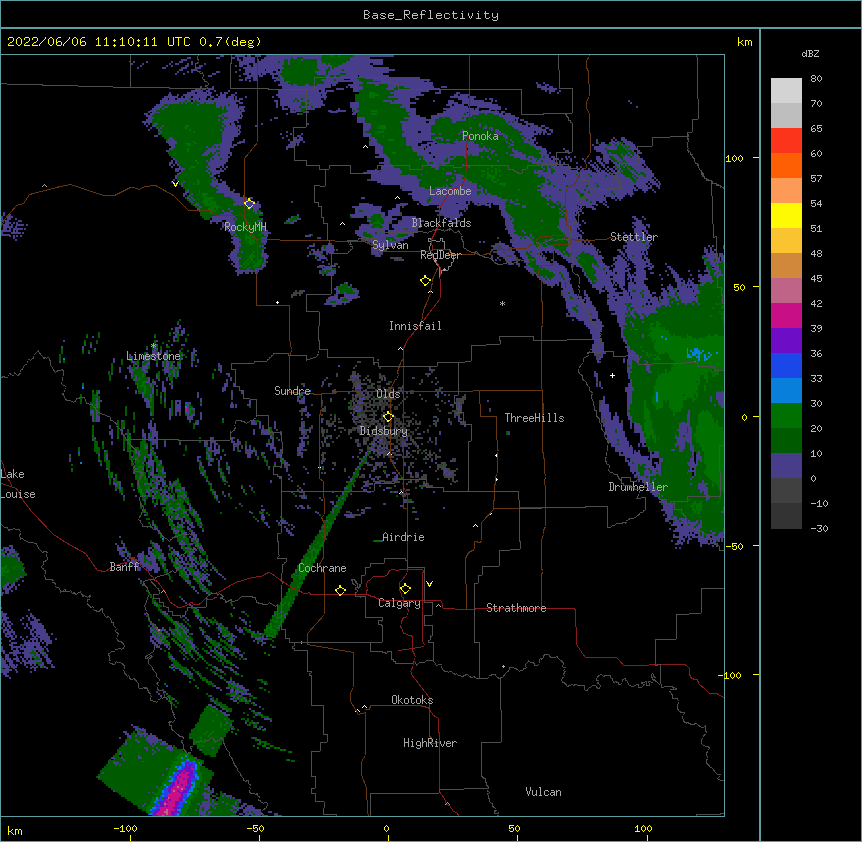Click the Olds city label
The width and height of the screenshot is (862, 842).
pos(388,394)
